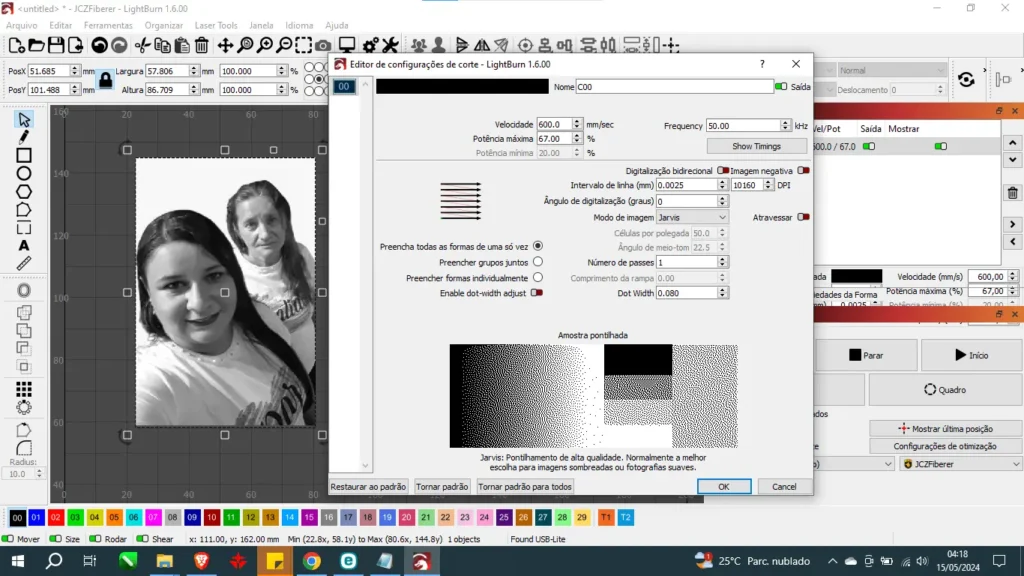Zoom out with the minus magnifier icon

click(x=285, y=45)
